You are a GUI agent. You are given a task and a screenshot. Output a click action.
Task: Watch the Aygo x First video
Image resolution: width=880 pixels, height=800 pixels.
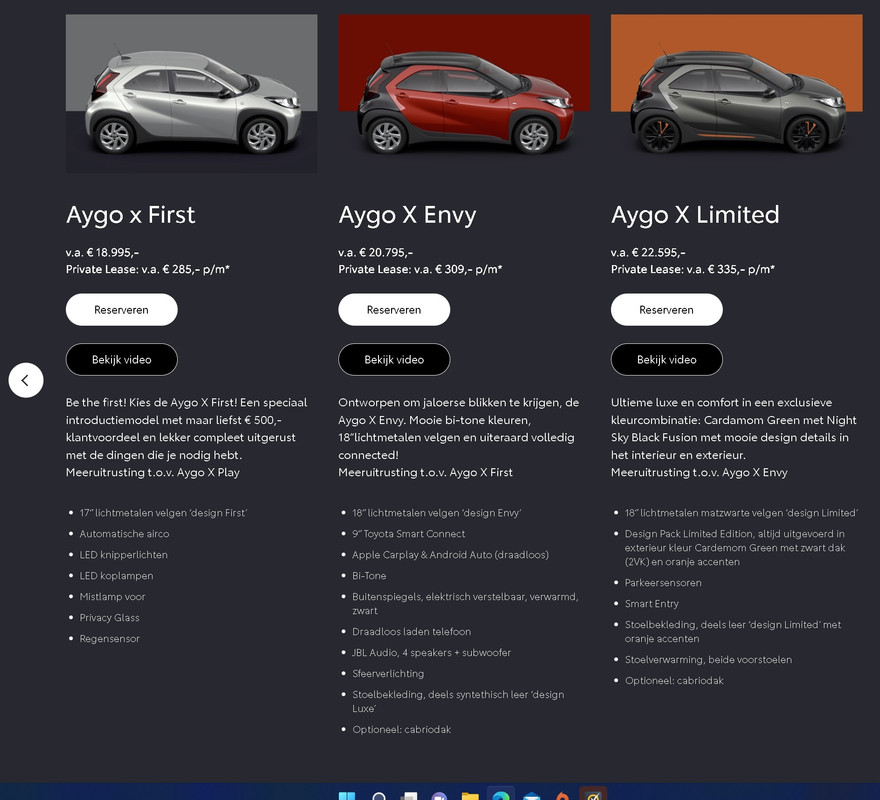pyautogui.click(x=122, y=359)
